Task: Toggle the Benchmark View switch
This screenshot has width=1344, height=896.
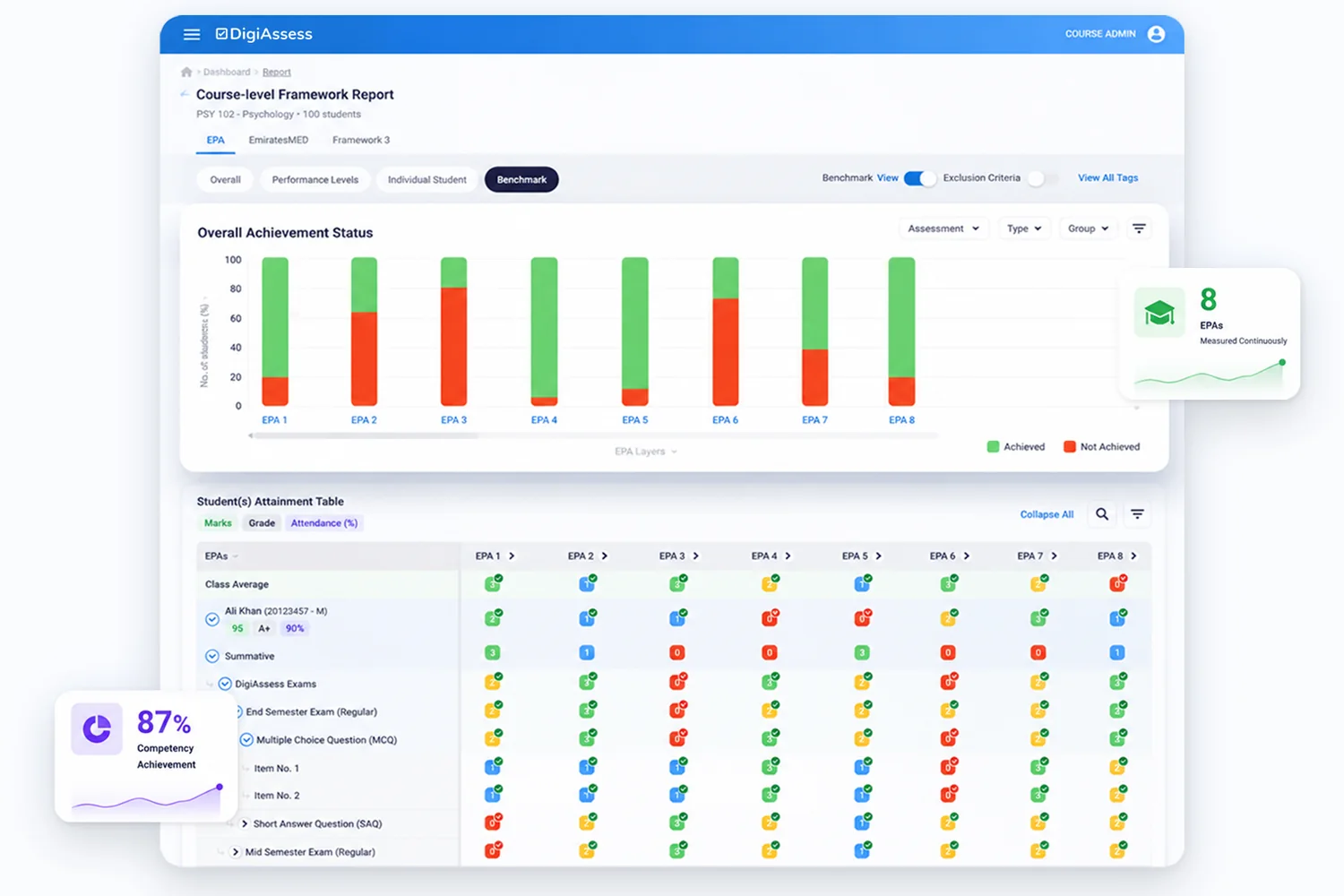Action: (919, 178)
